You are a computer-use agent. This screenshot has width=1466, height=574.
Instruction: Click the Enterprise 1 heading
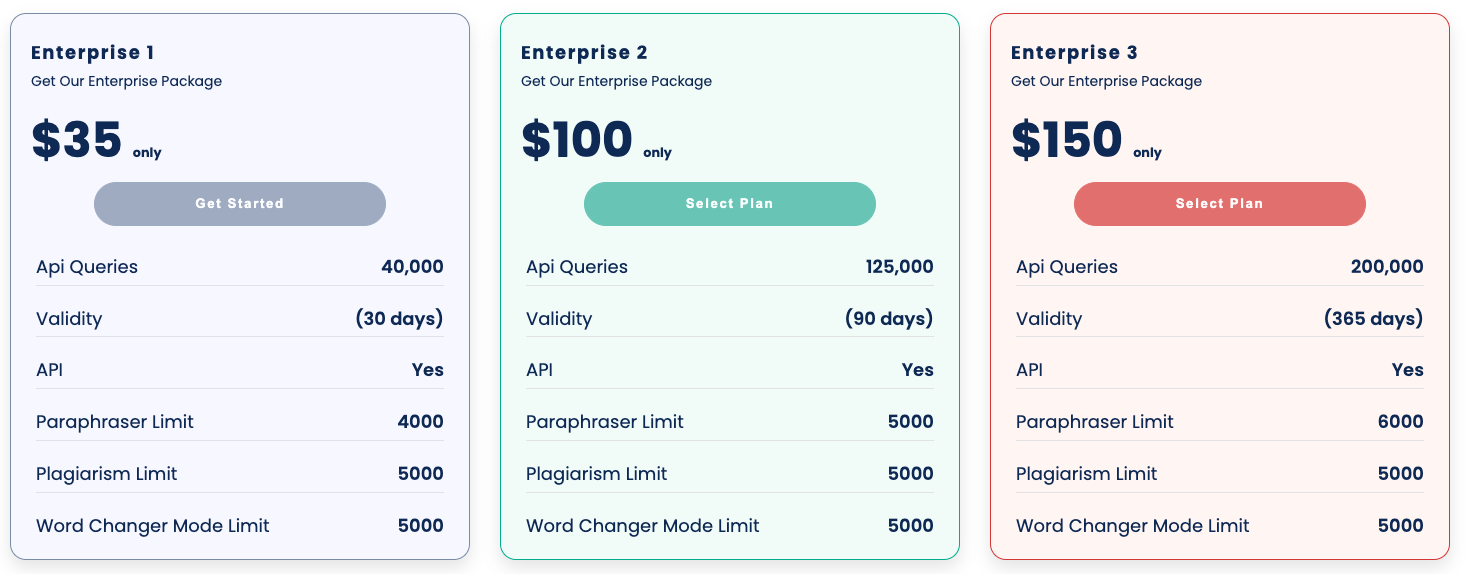click(93, 53)
